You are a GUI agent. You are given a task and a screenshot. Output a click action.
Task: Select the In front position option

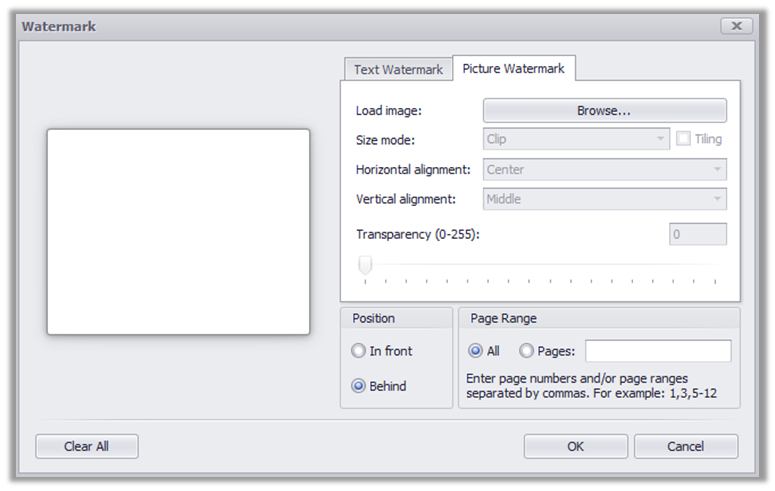point(358,351)
